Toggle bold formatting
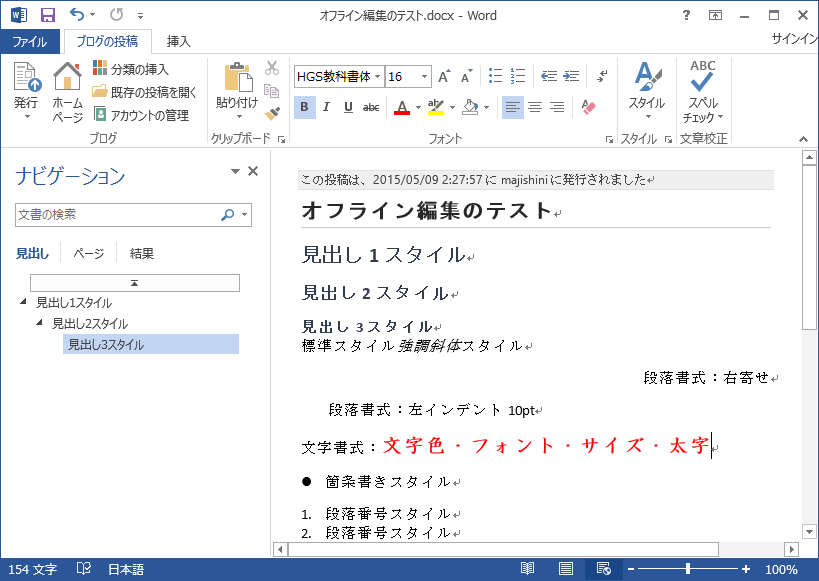819x581 pixels. tap(305, 107)
